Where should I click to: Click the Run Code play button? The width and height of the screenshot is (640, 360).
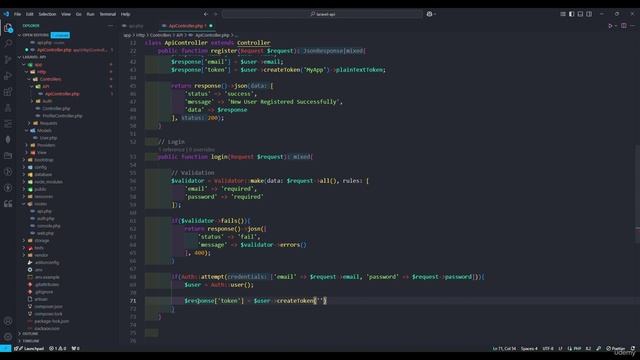pyautogui.click(x=610, y=26)
